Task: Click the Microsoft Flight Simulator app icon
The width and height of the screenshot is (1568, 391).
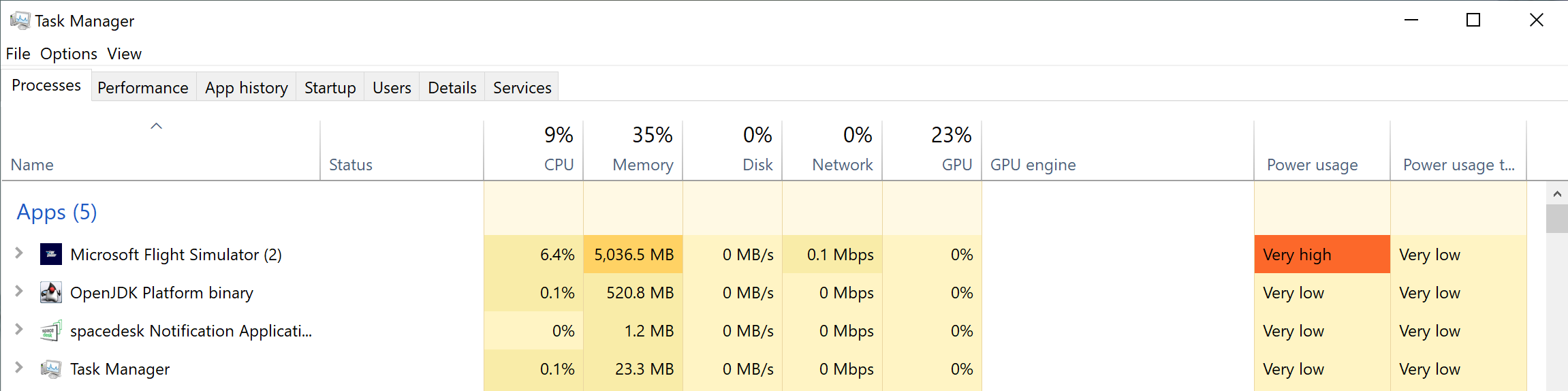Action: (x=51, y=255)
